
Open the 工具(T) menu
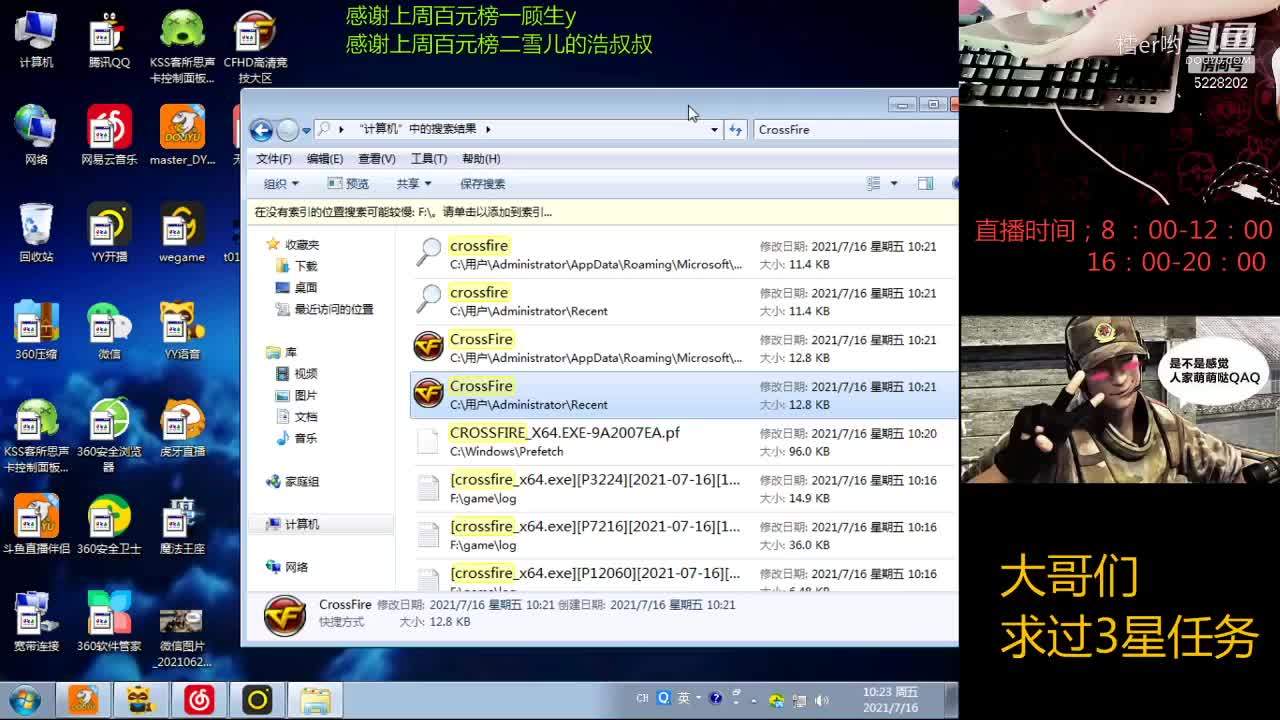coord(428,159)
